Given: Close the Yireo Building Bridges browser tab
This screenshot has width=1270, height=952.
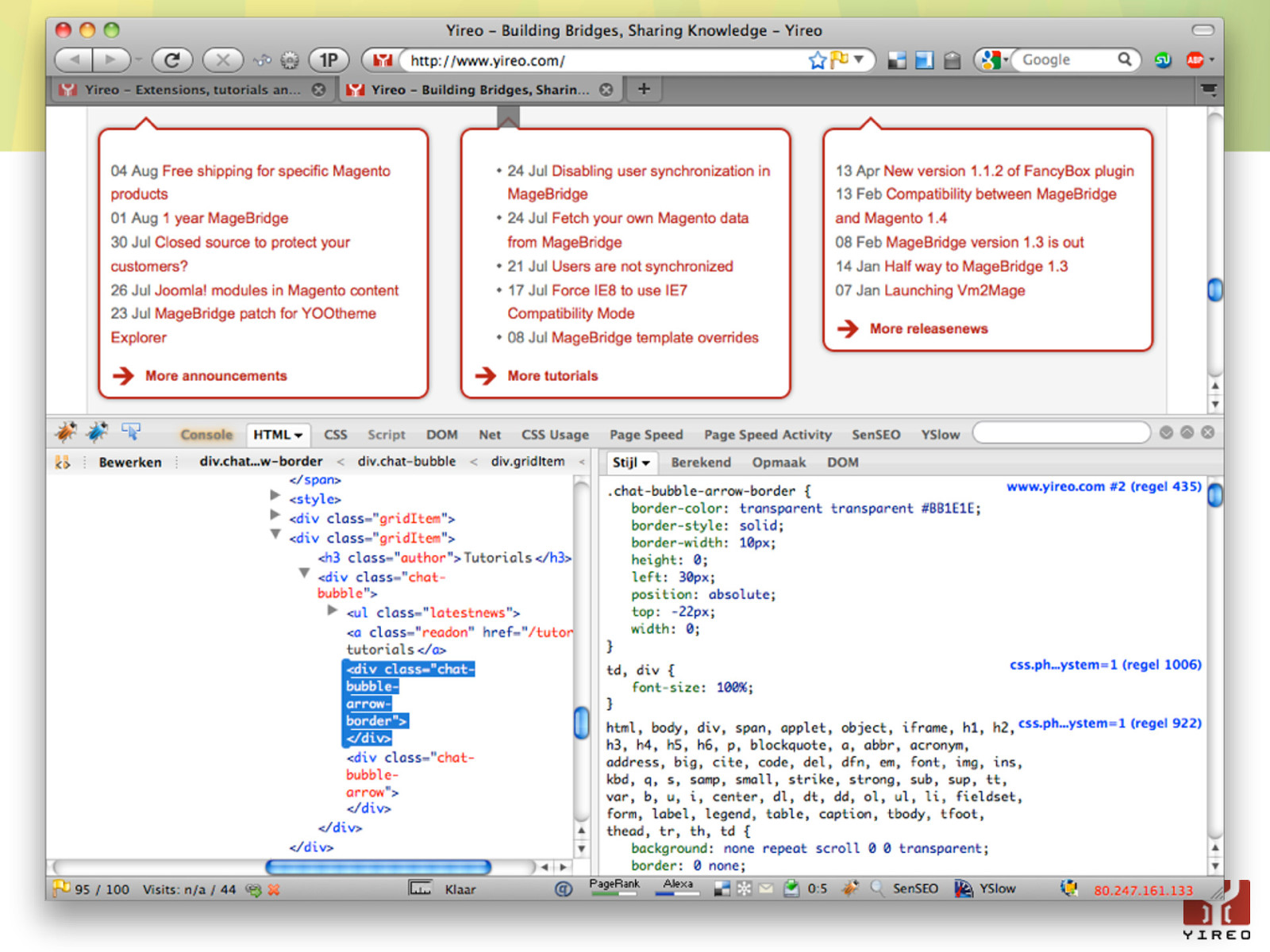Looking at the screenshot, I should 606,90.
